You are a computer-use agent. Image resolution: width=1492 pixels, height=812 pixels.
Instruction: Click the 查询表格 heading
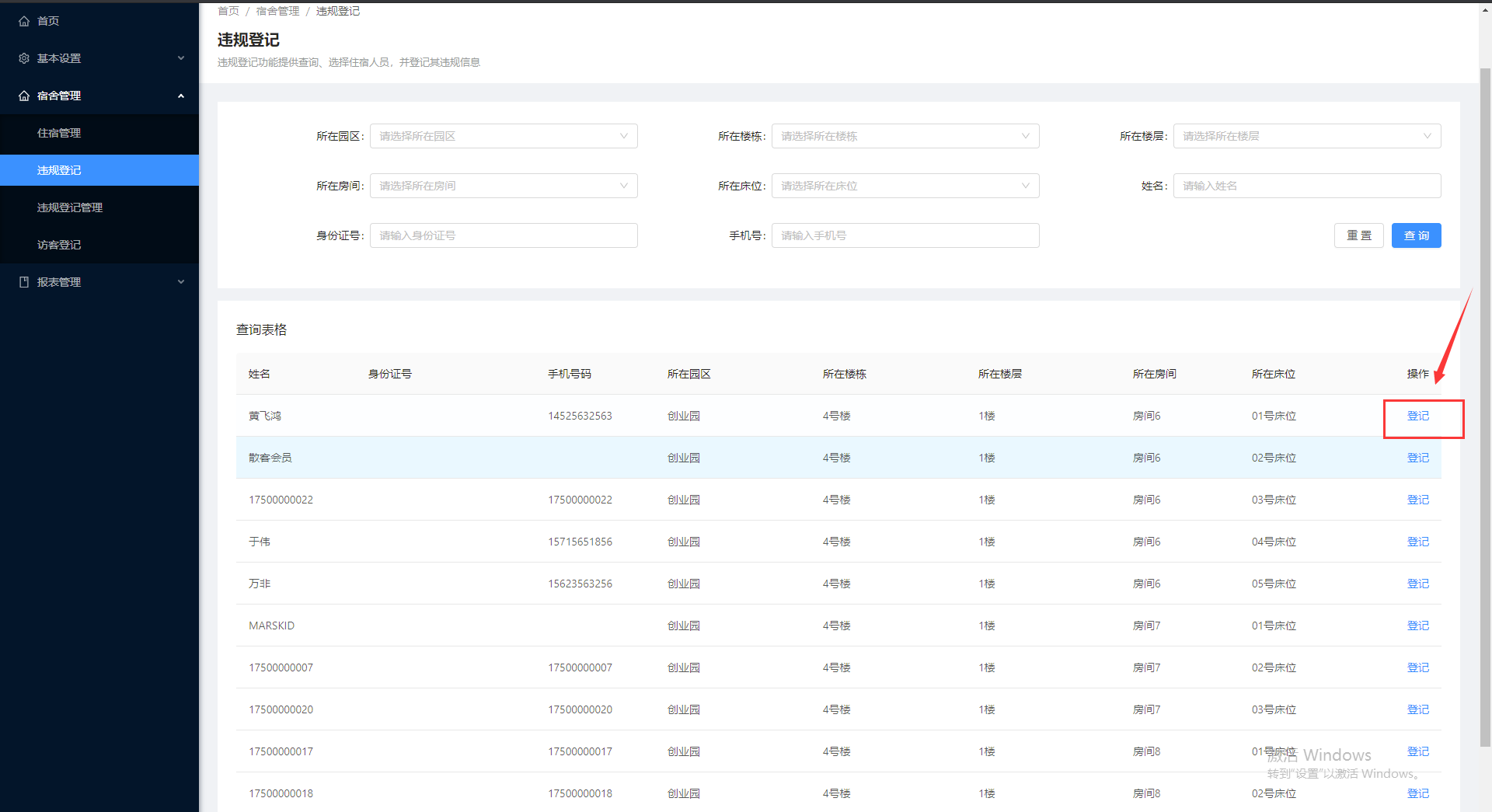coord(262,330)
